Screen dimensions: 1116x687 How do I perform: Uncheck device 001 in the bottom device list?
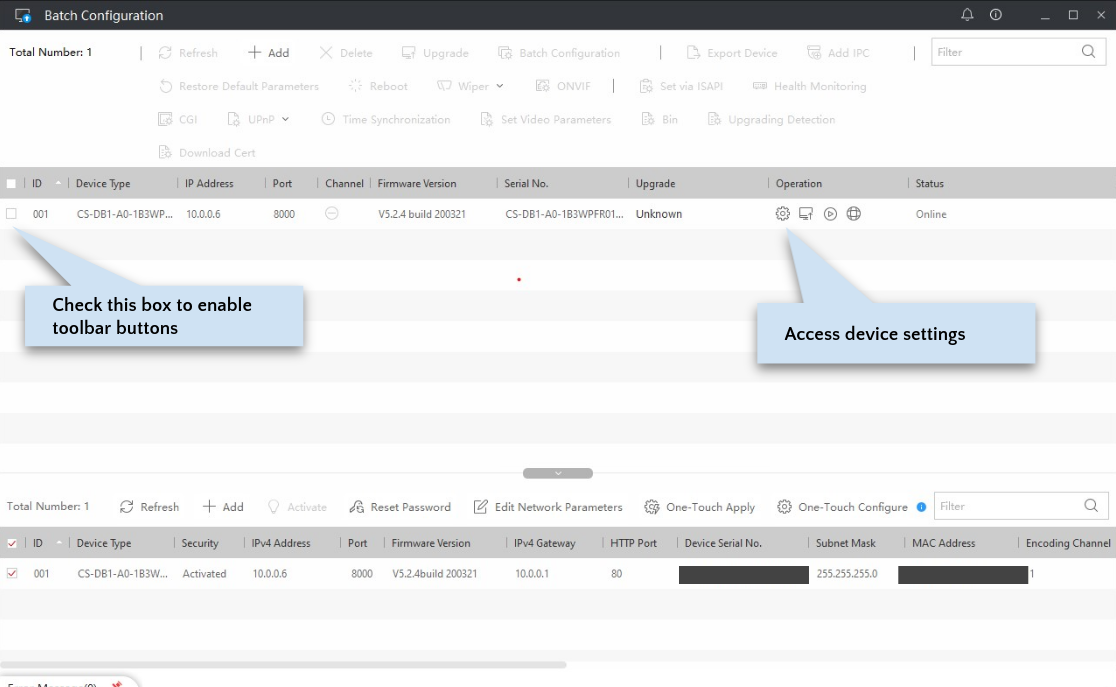pos(13,573)
